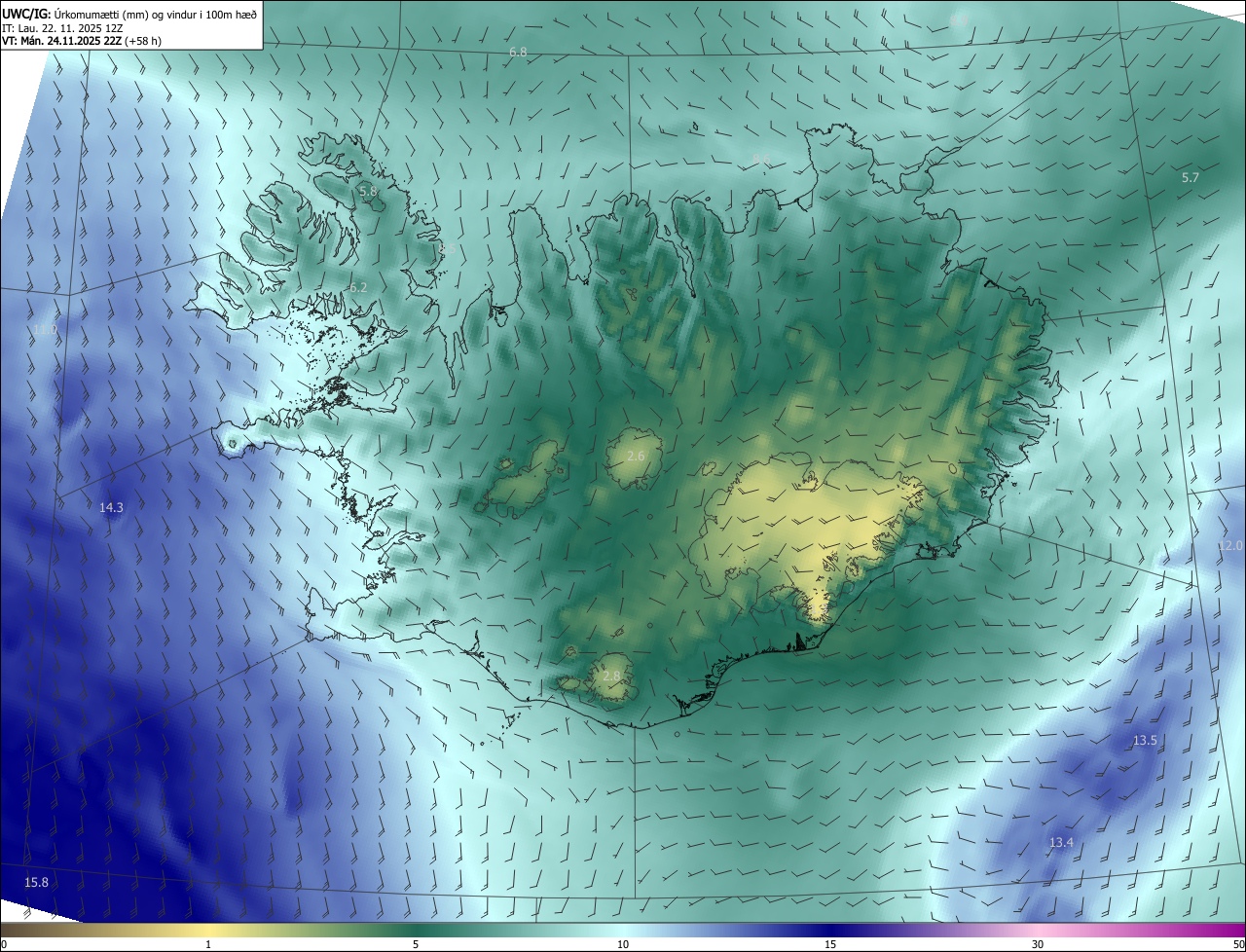Click the map title "UWC/IG: Úrkomumætti (mm) og vindur í 100m hæð"
Screen dimensions: 1246x952
130,13
